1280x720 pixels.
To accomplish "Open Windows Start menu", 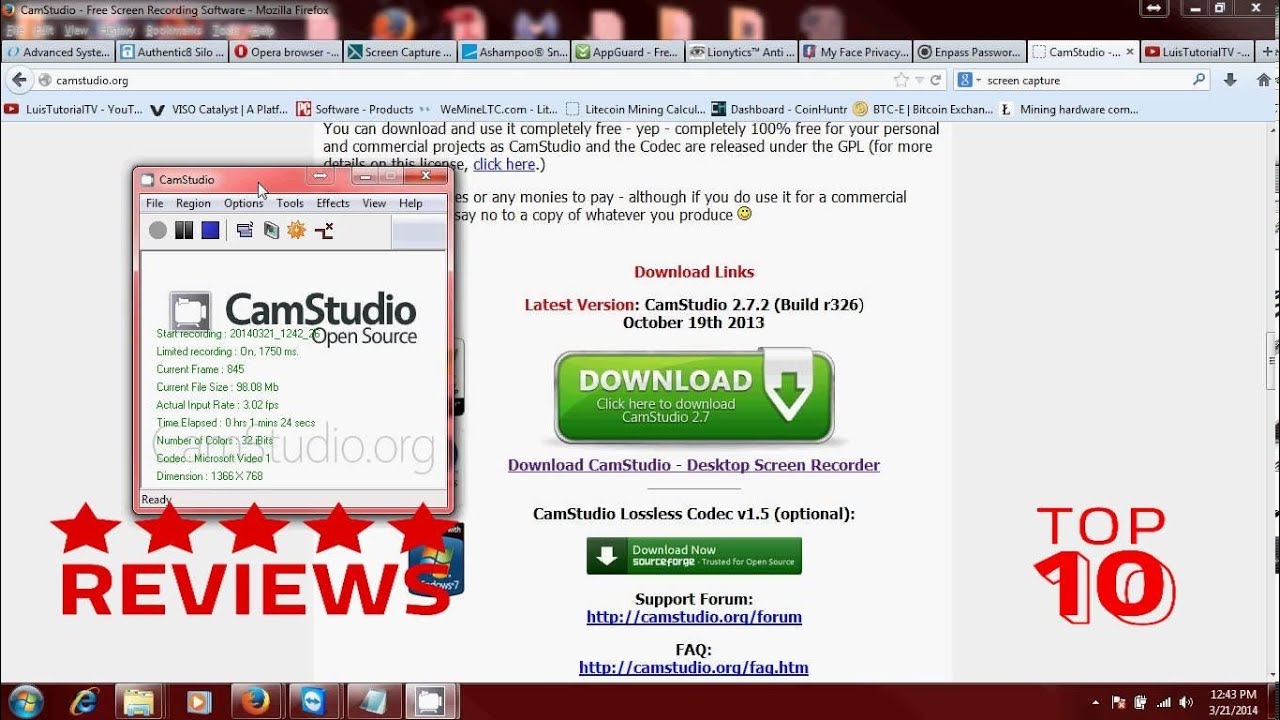I will click(x=25, y=701).
